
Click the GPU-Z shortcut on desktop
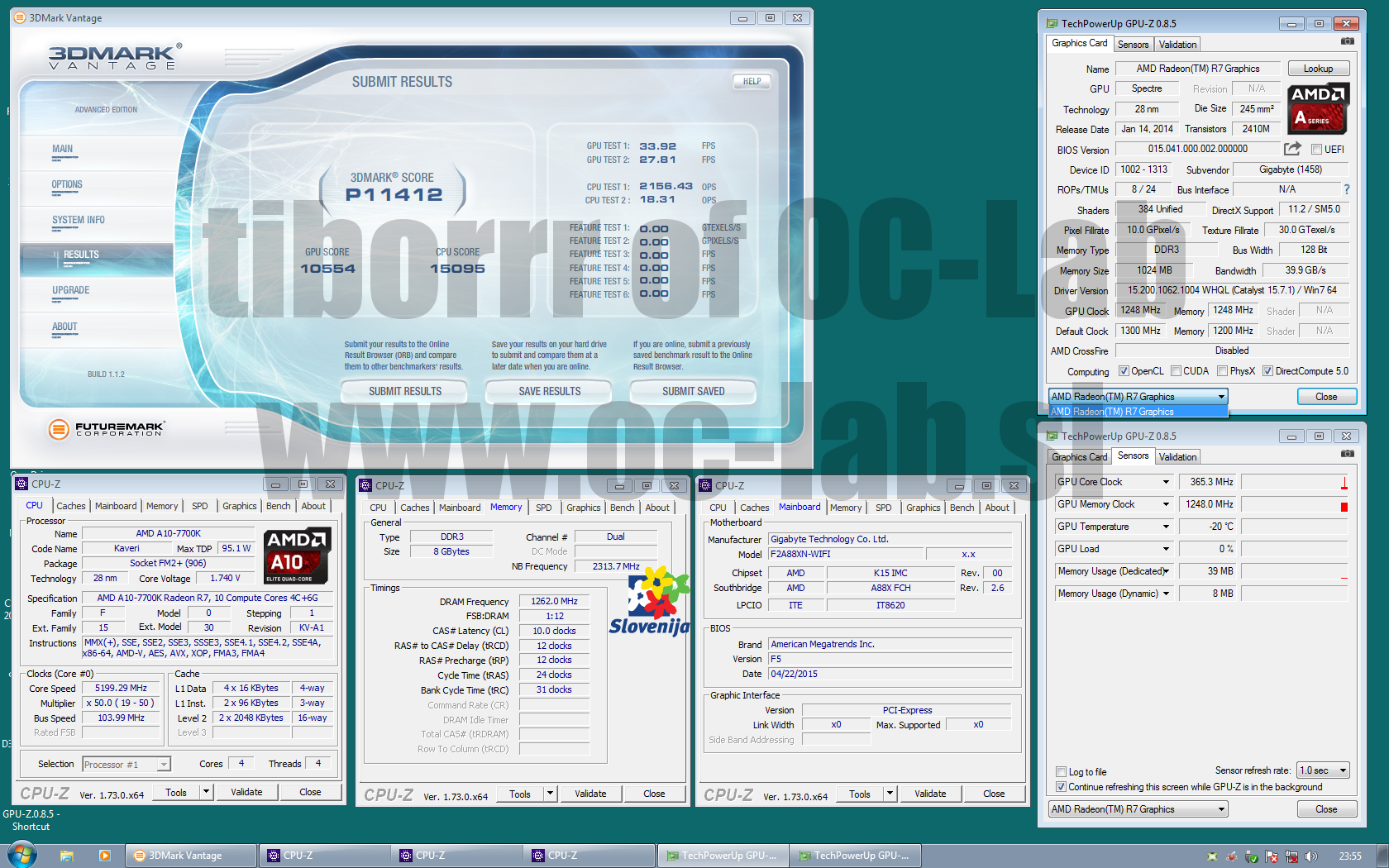(30, 820)
